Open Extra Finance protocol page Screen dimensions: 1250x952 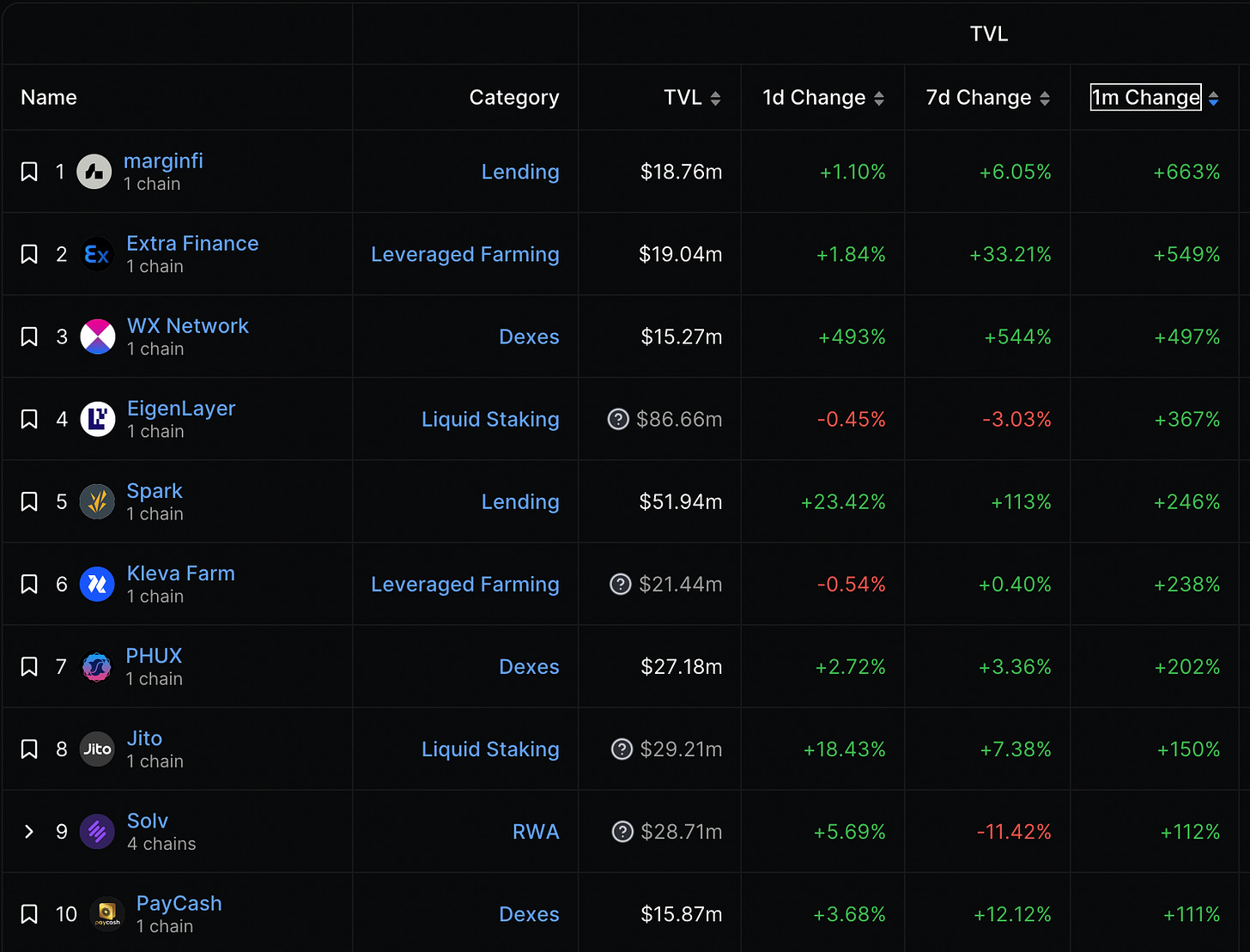[192, 243]
